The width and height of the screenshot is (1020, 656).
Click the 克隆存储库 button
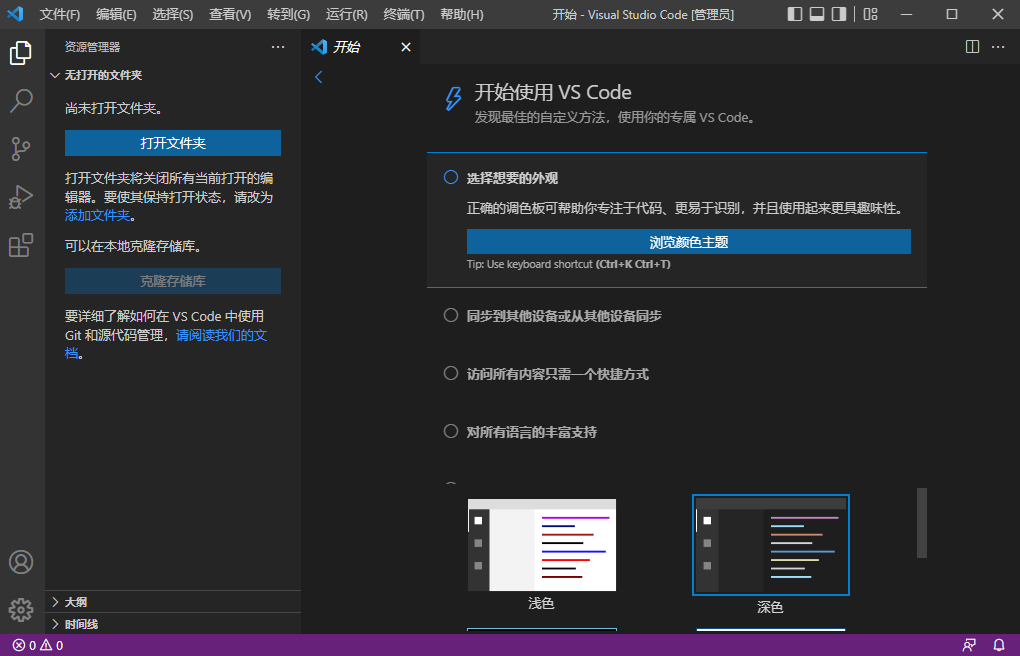(173, 281)
